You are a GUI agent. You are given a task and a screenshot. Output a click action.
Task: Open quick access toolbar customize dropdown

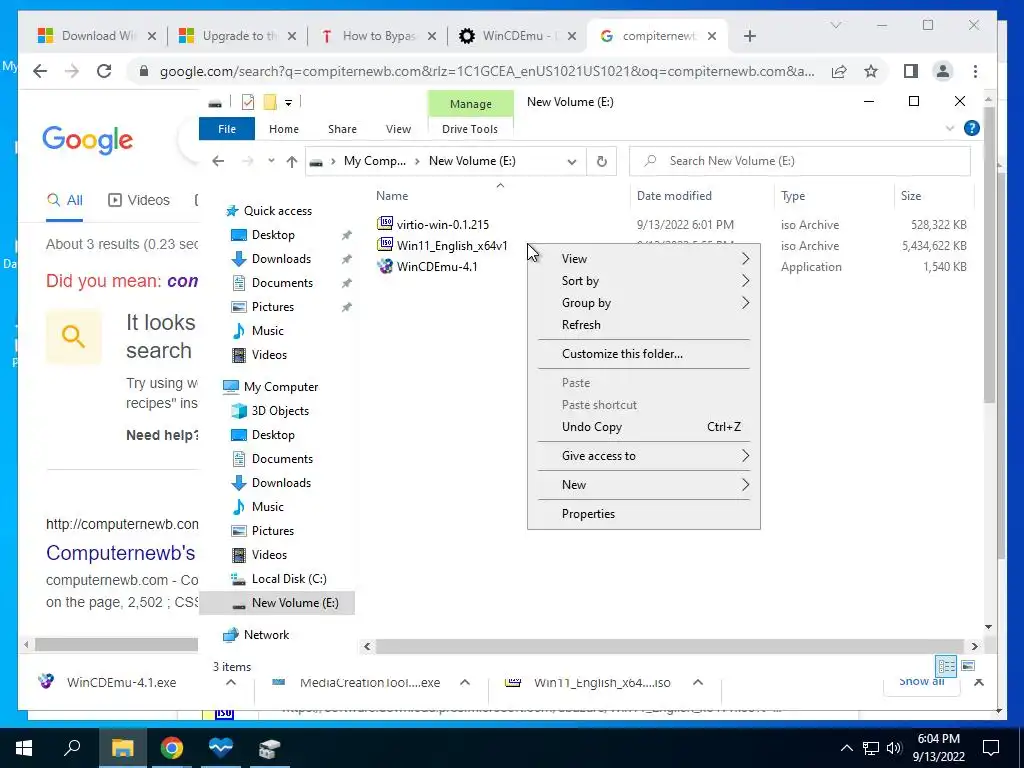pos(288,103)
